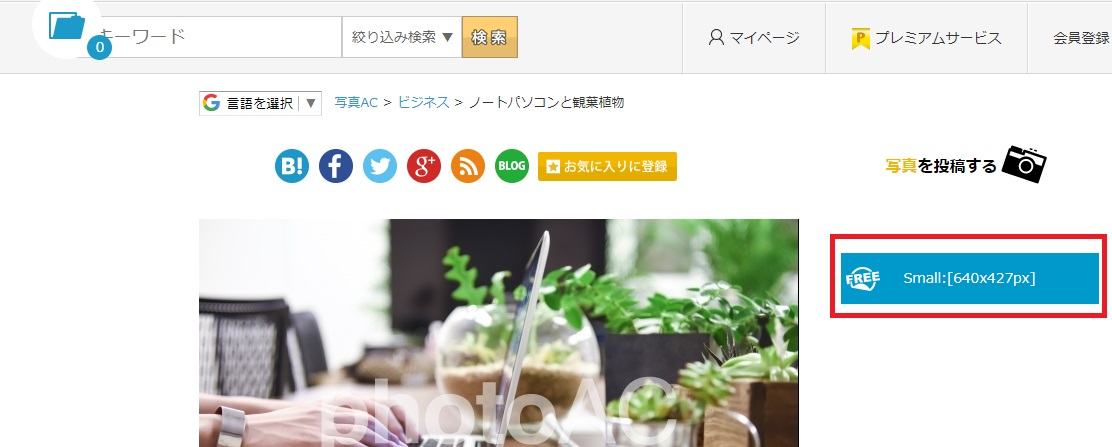Open the blue folder download box icon
The width and height of the screenshot is (1112, 447).
(x=67, y=27)
